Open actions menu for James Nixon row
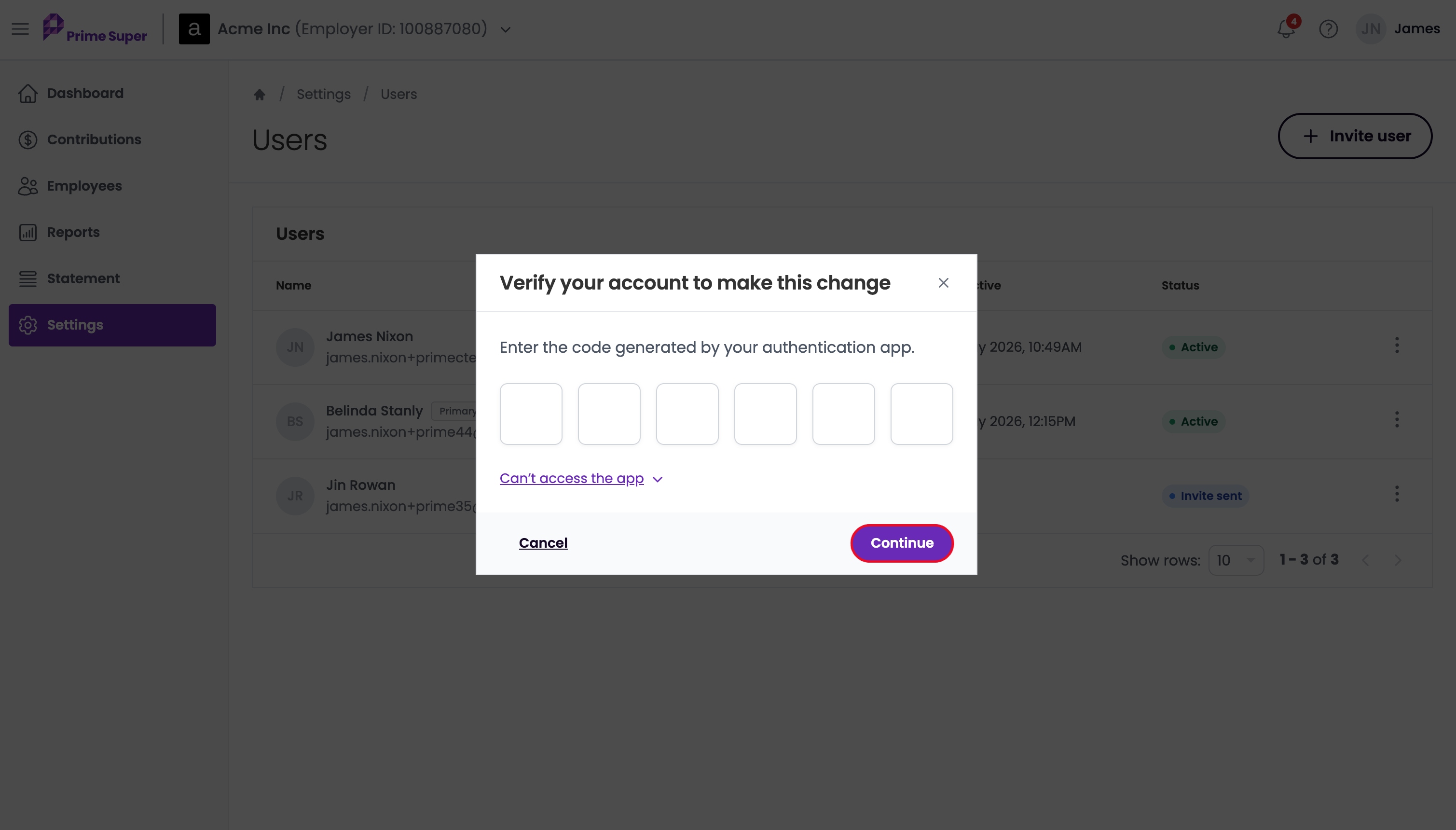 tap(1397, 346)
